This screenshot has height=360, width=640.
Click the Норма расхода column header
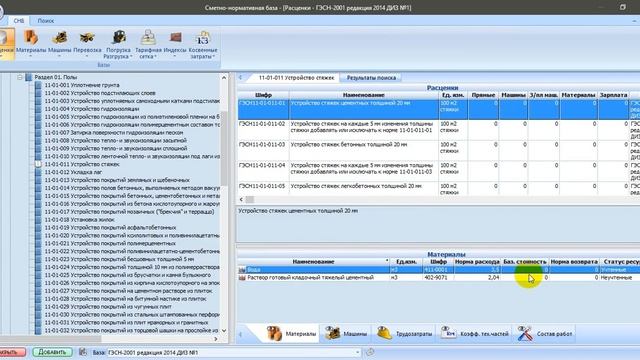click(x=477, y=262)
